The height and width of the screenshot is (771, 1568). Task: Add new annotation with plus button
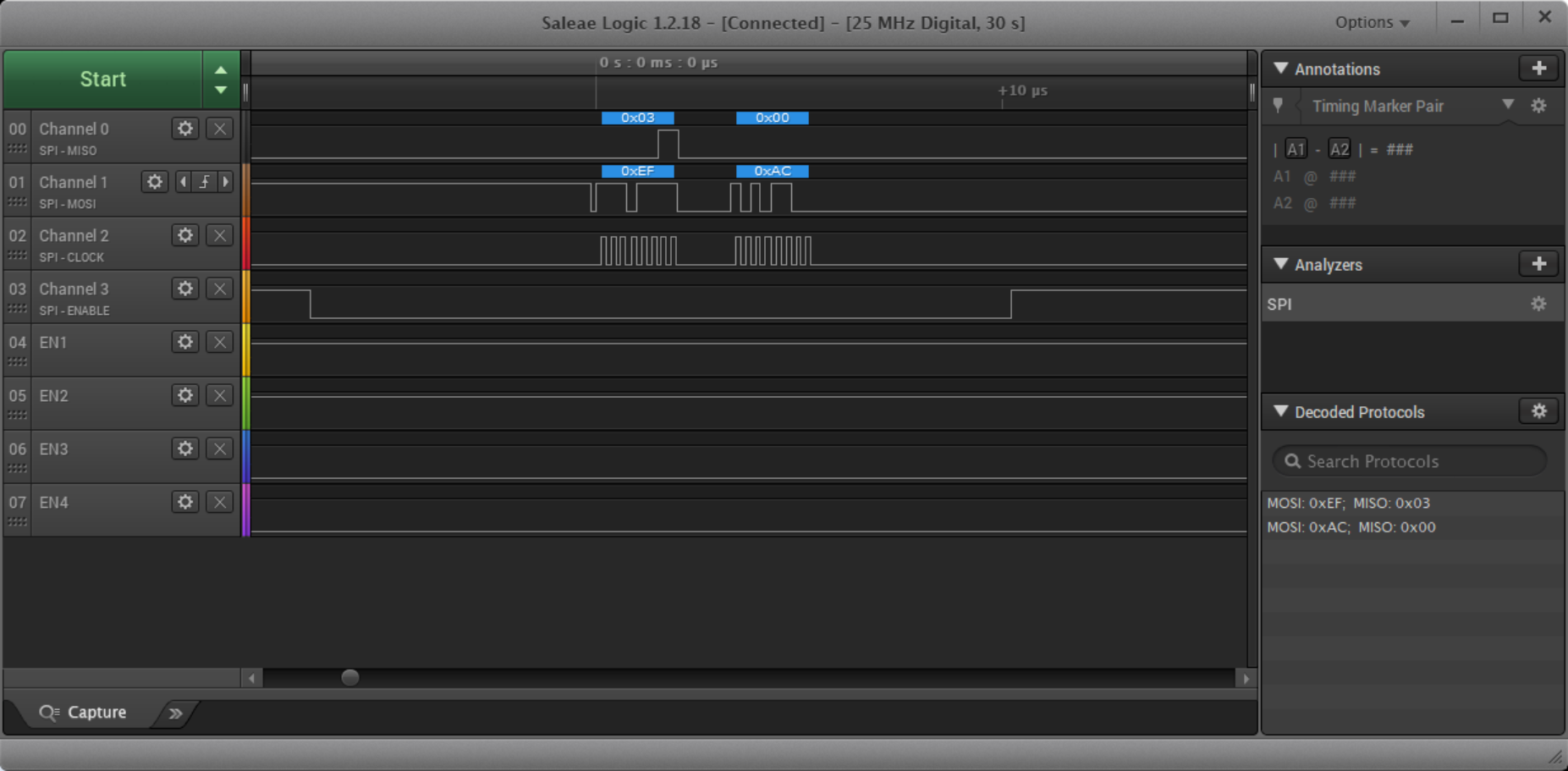click(1538, 69)
